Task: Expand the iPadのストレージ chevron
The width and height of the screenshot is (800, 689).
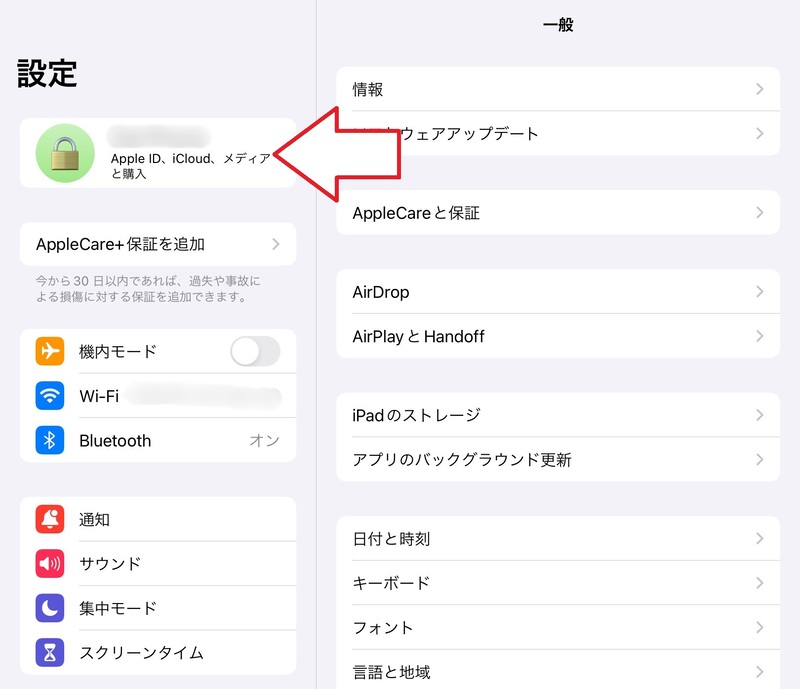Action: pyautogui.click(x=760, y=415)
